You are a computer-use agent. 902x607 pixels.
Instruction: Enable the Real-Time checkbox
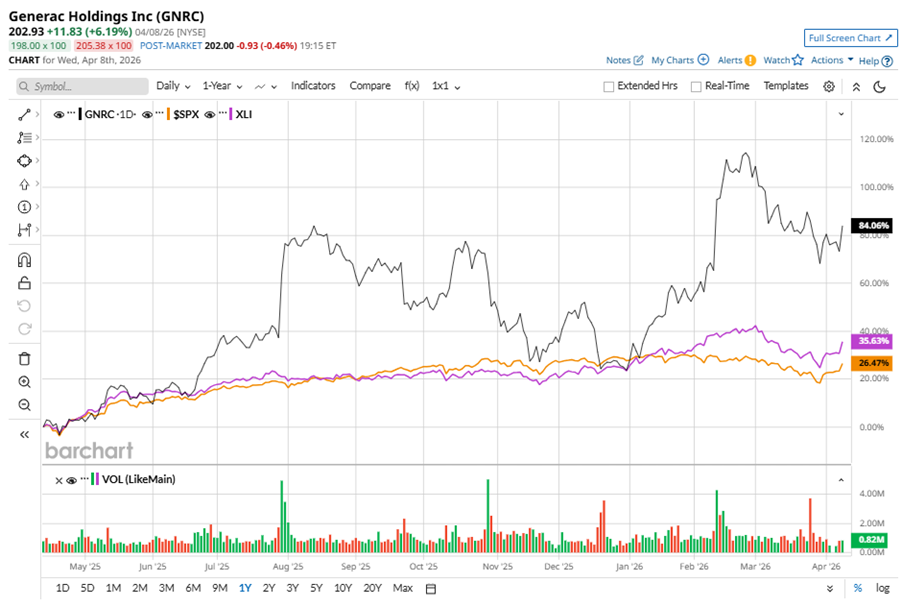[696, 87]
